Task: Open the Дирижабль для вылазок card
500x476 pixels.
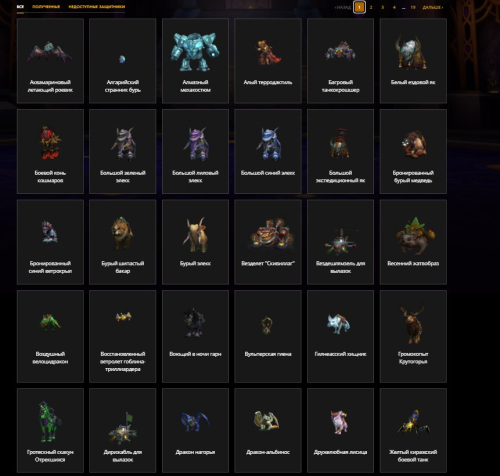Action: pos(123,430)
